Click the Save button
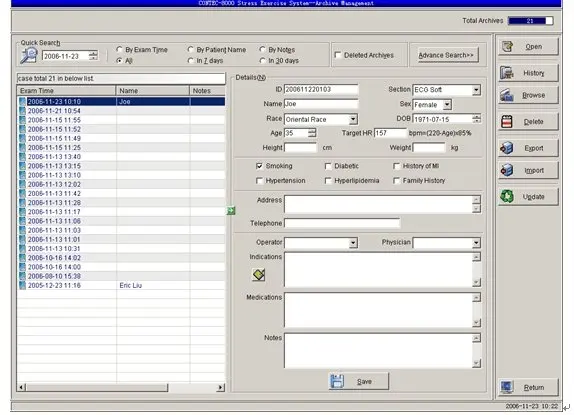Image resolution: width=574 pixels, height=415 pixels. click(359, 381)
